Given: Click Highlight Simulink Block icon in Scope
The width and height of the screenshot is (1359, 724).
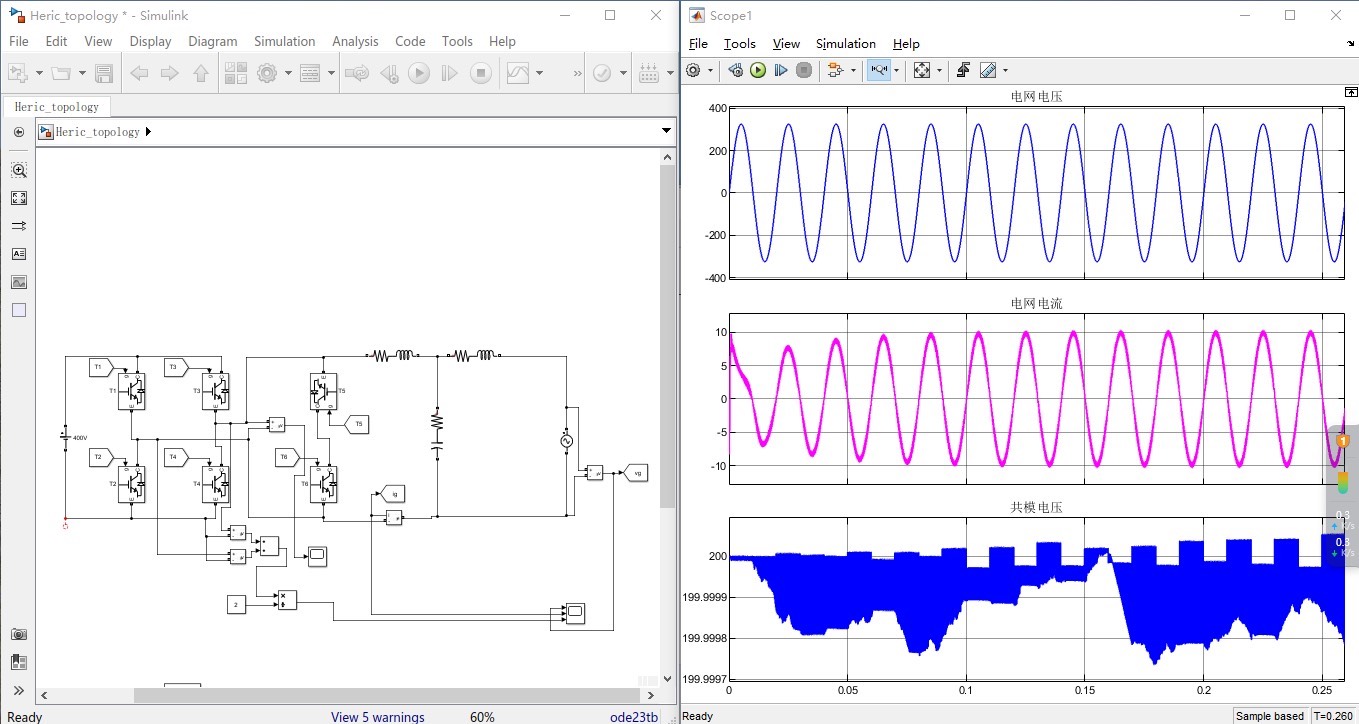Looking at the screenshot, I should tap(835, 70).
